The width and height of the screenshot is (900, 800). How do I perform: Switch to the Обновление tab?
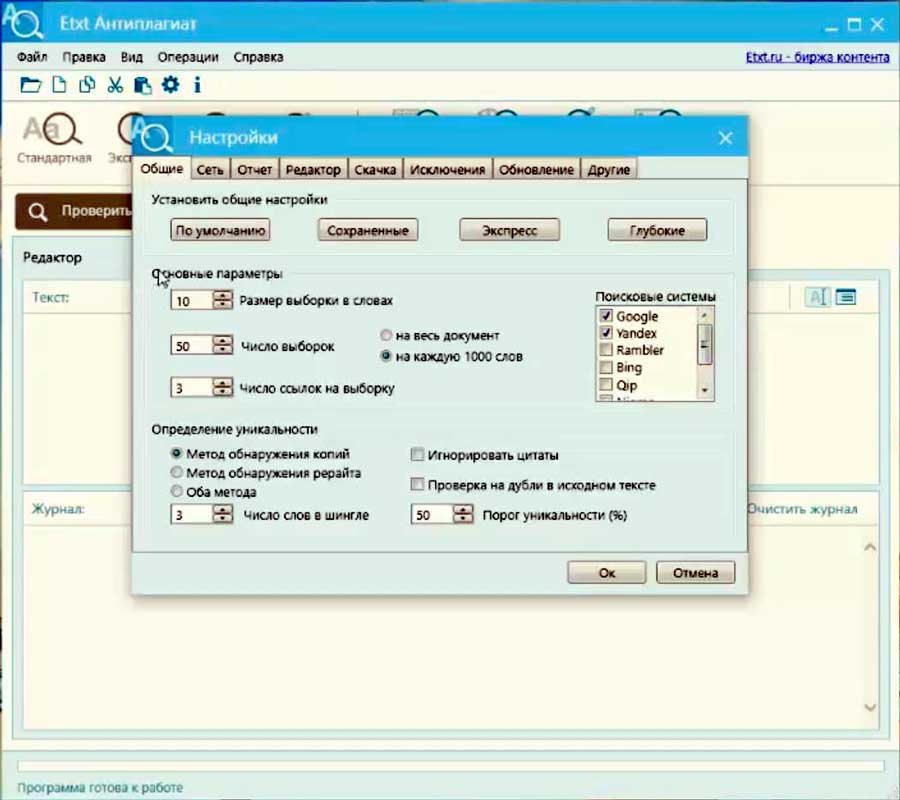tap(536, 169)
